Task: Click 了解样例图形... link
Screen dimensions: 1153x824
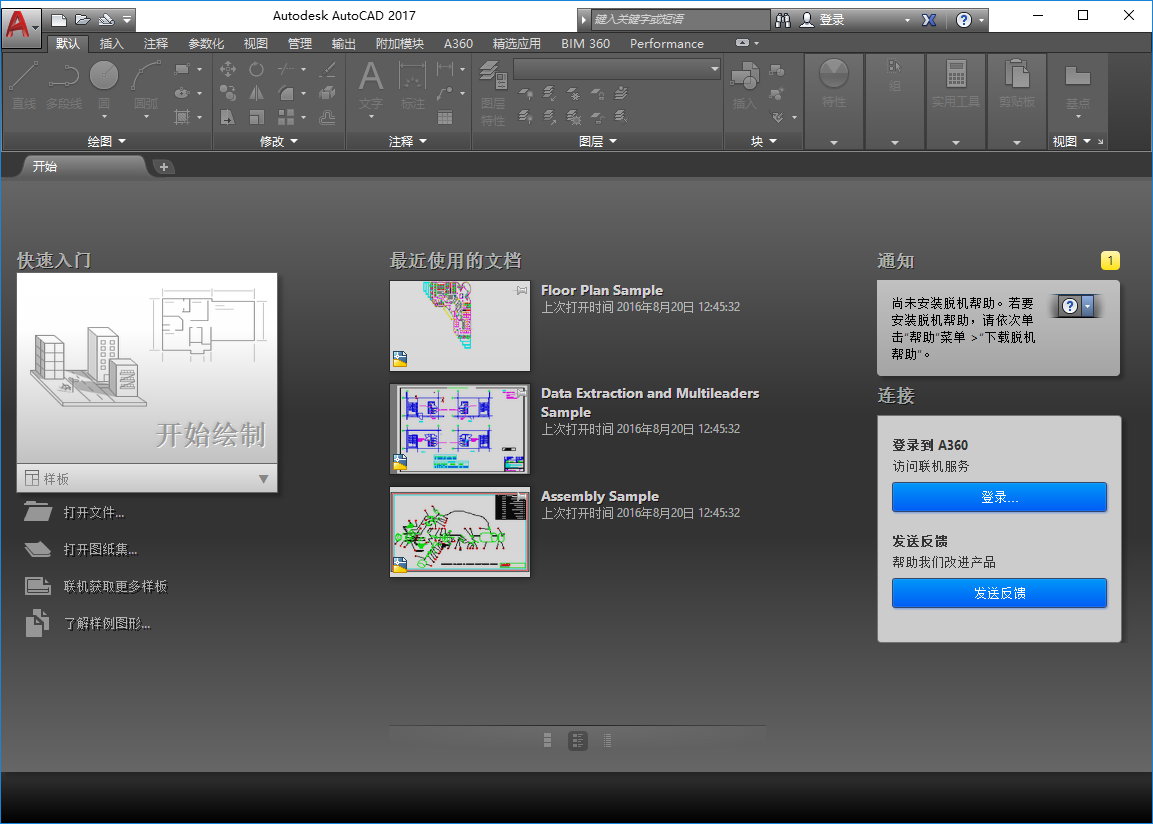Action: pyautogui.click(x=107, y=623)
